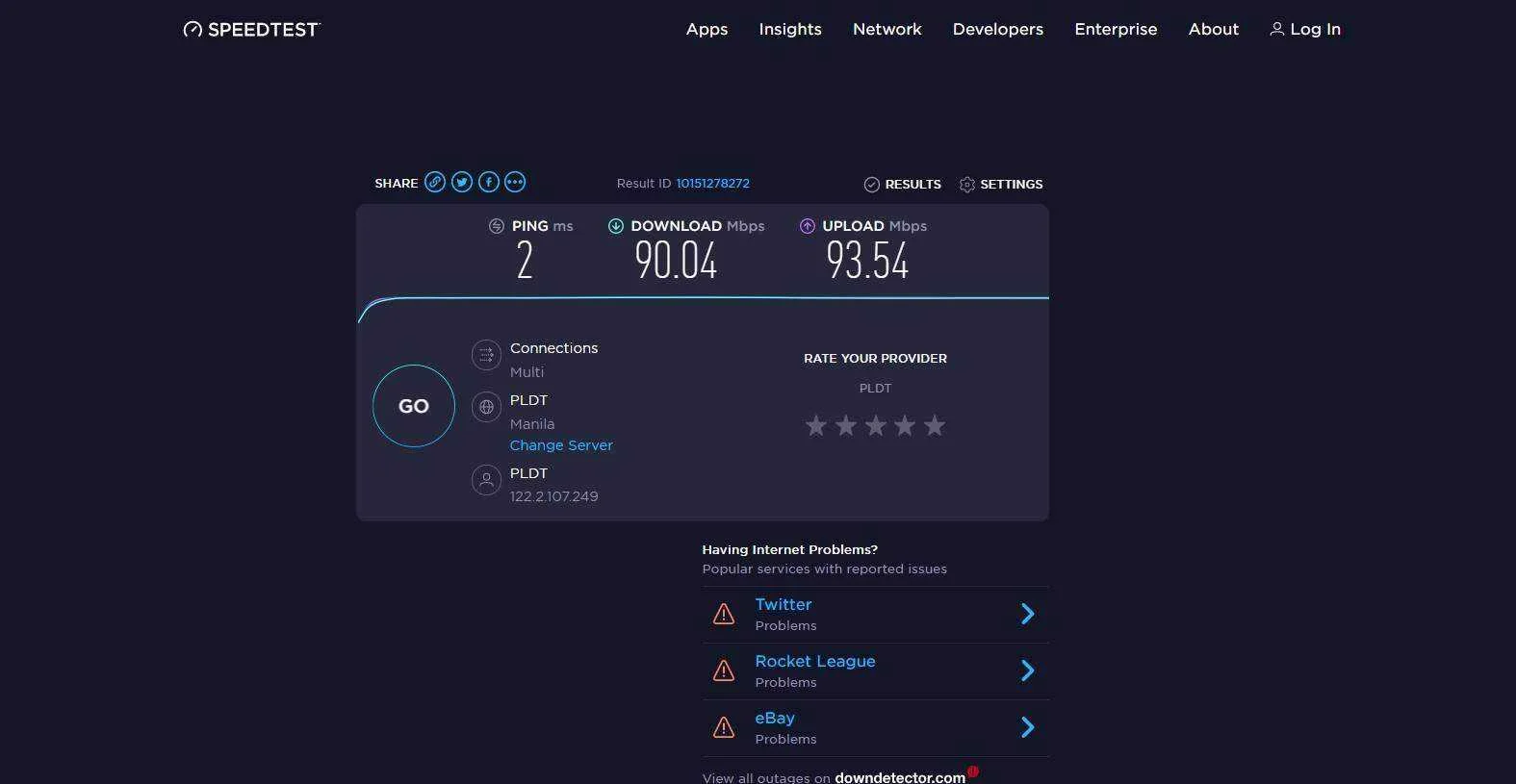Open the Apps menu
The image size is (1516, 784).
pyautogui.click(x=707, y=29)
